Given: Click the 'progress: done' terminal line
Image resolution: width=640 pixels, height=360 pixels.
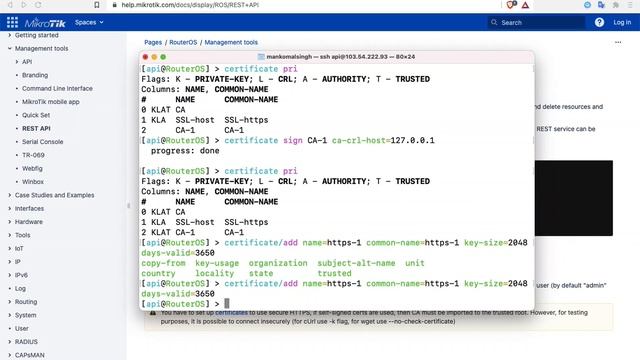Looking at the screenshot, I should click(185, 151).
